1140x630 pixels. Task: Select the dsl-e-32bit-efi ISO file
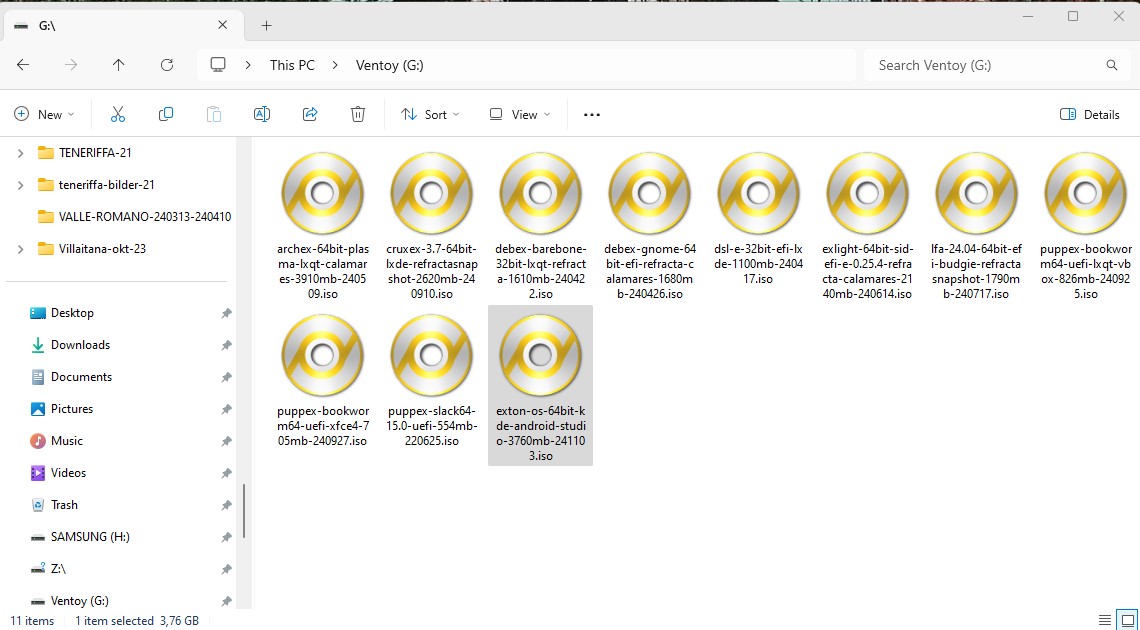tap(758, 218)
